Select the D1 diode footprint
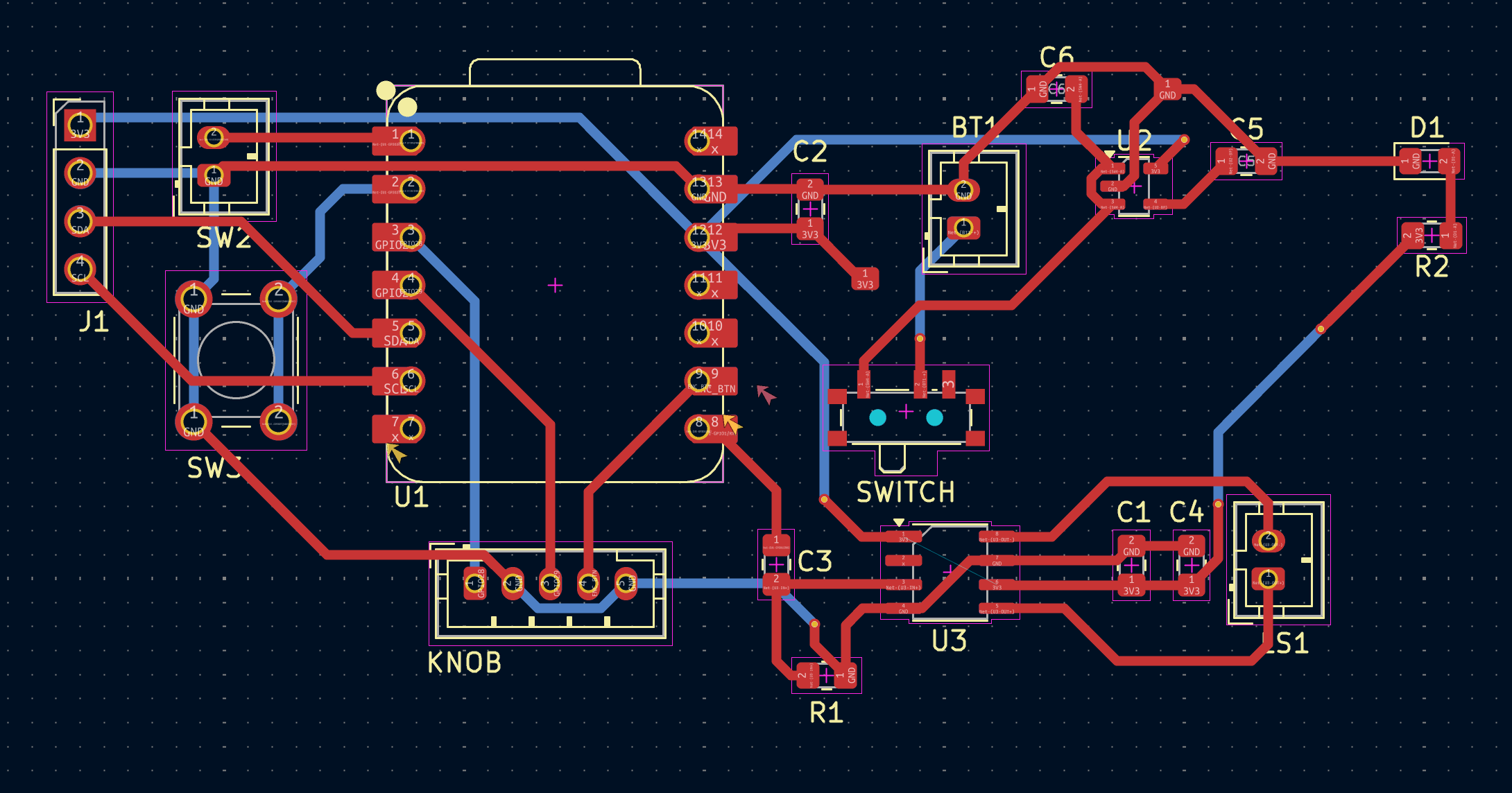 click(x=1429, y=161)
